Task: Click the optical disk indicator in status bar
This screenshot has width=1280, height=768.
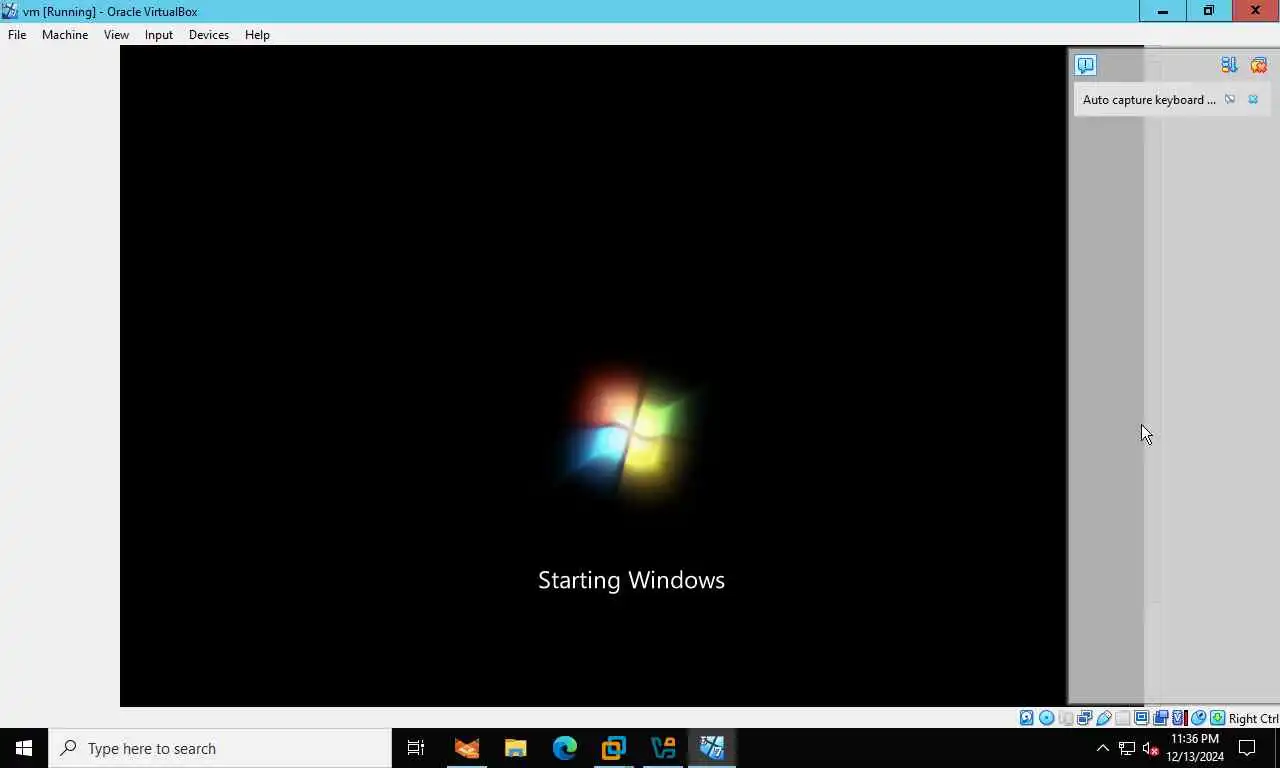Action: pyautogui.click(x=1046, y=718)
